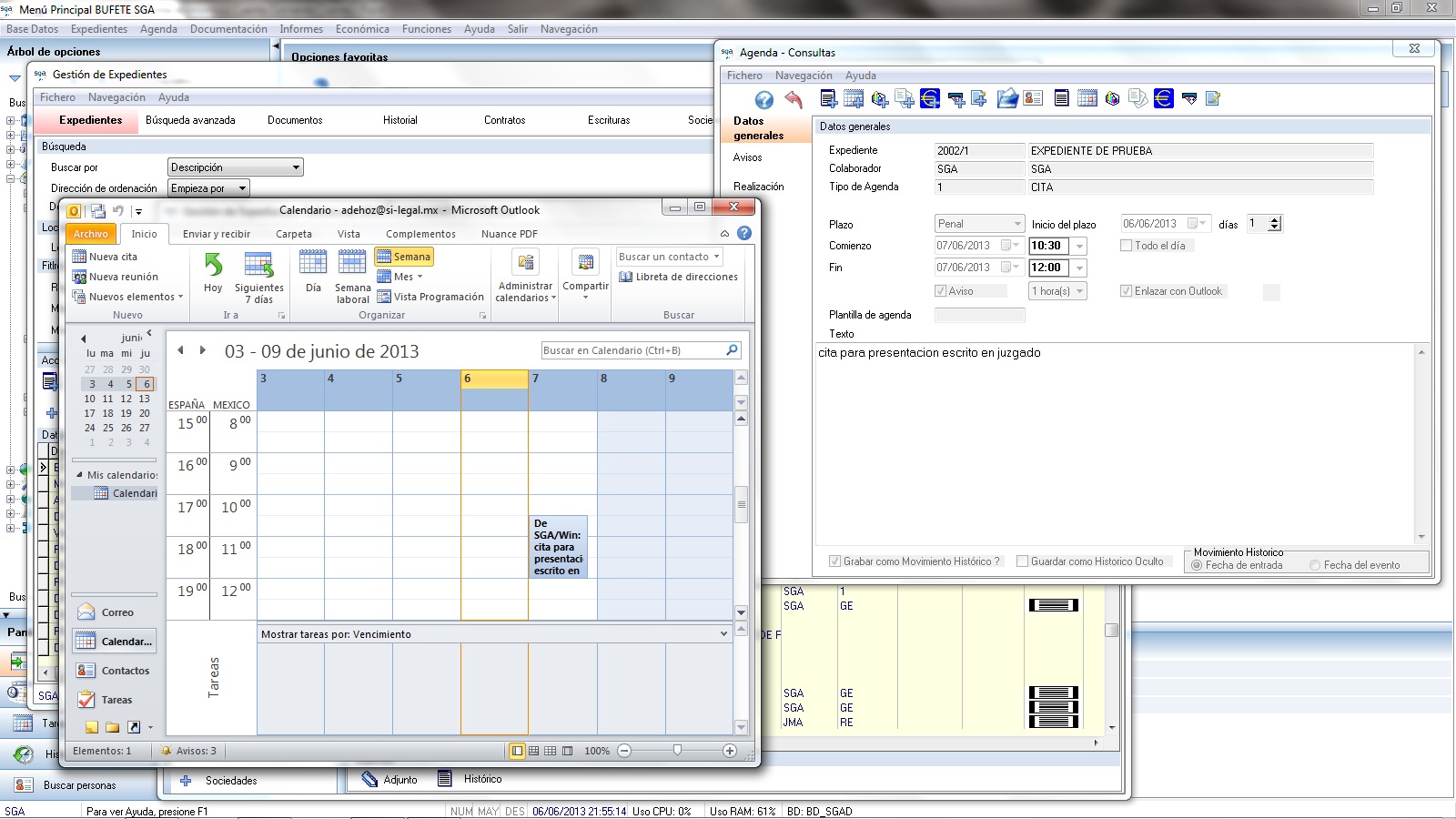Screen dimensions: 1456x819
Task: Click the Nueva cita icon
Action: tap(80, 257)
